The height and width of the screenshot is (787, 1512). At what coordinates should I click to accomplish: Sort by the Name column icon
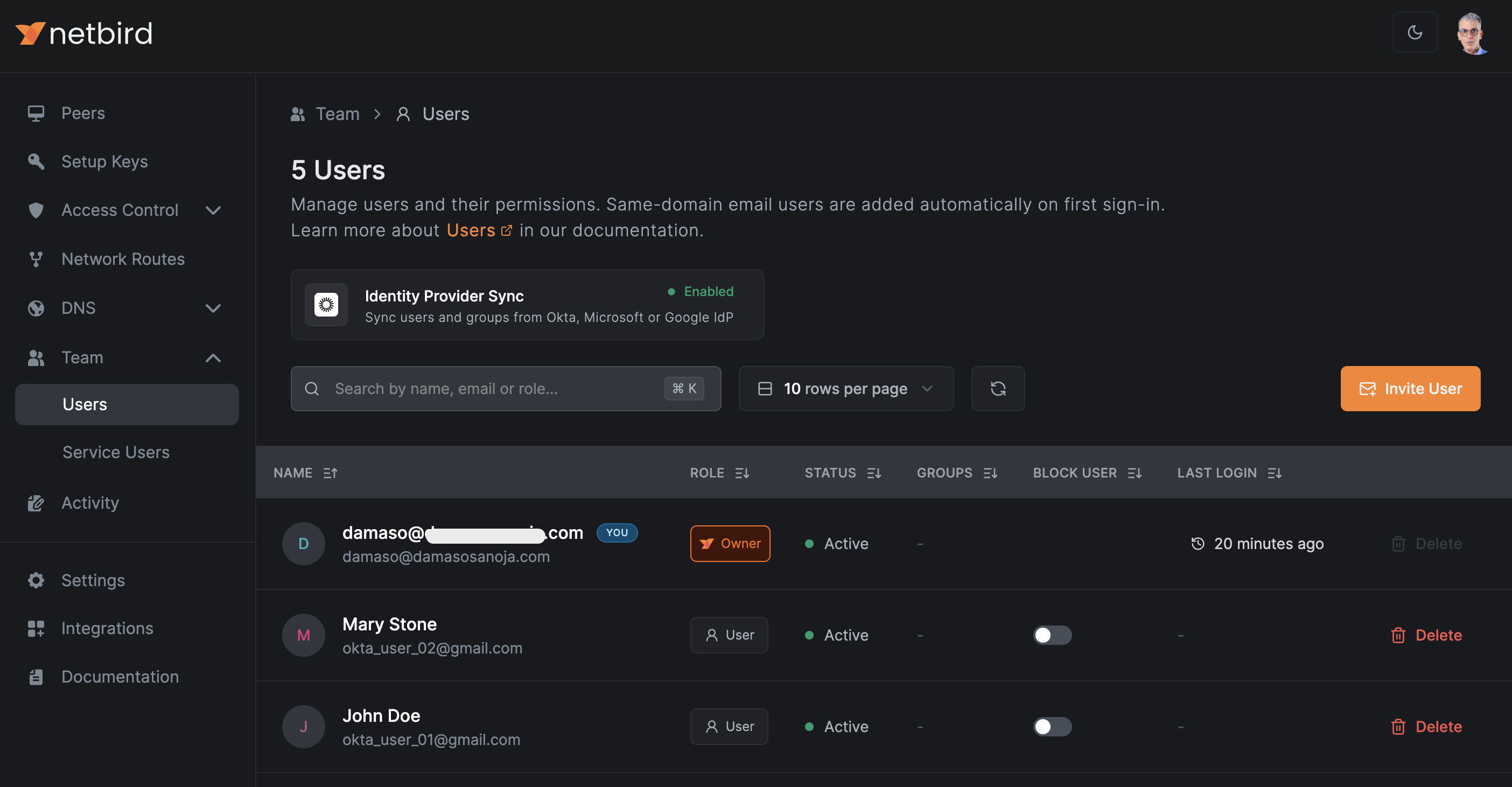[x=331, y=473]
